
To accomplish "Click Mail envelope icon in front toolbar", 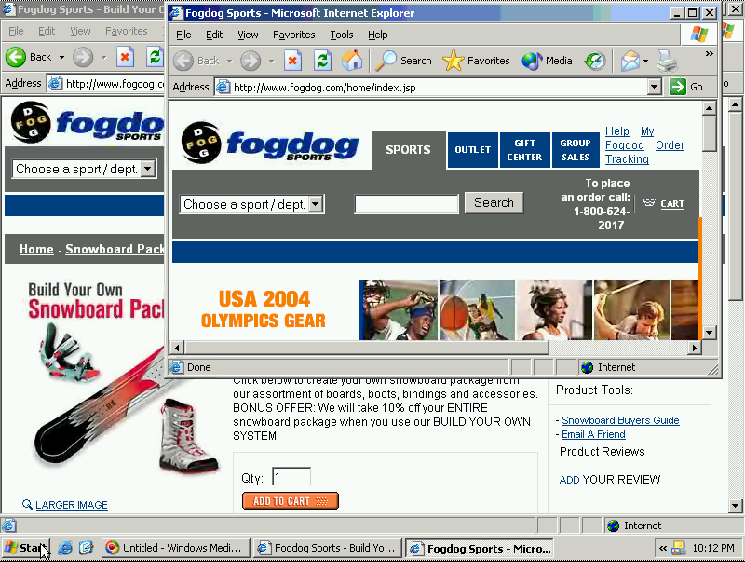I will (630, 61).
